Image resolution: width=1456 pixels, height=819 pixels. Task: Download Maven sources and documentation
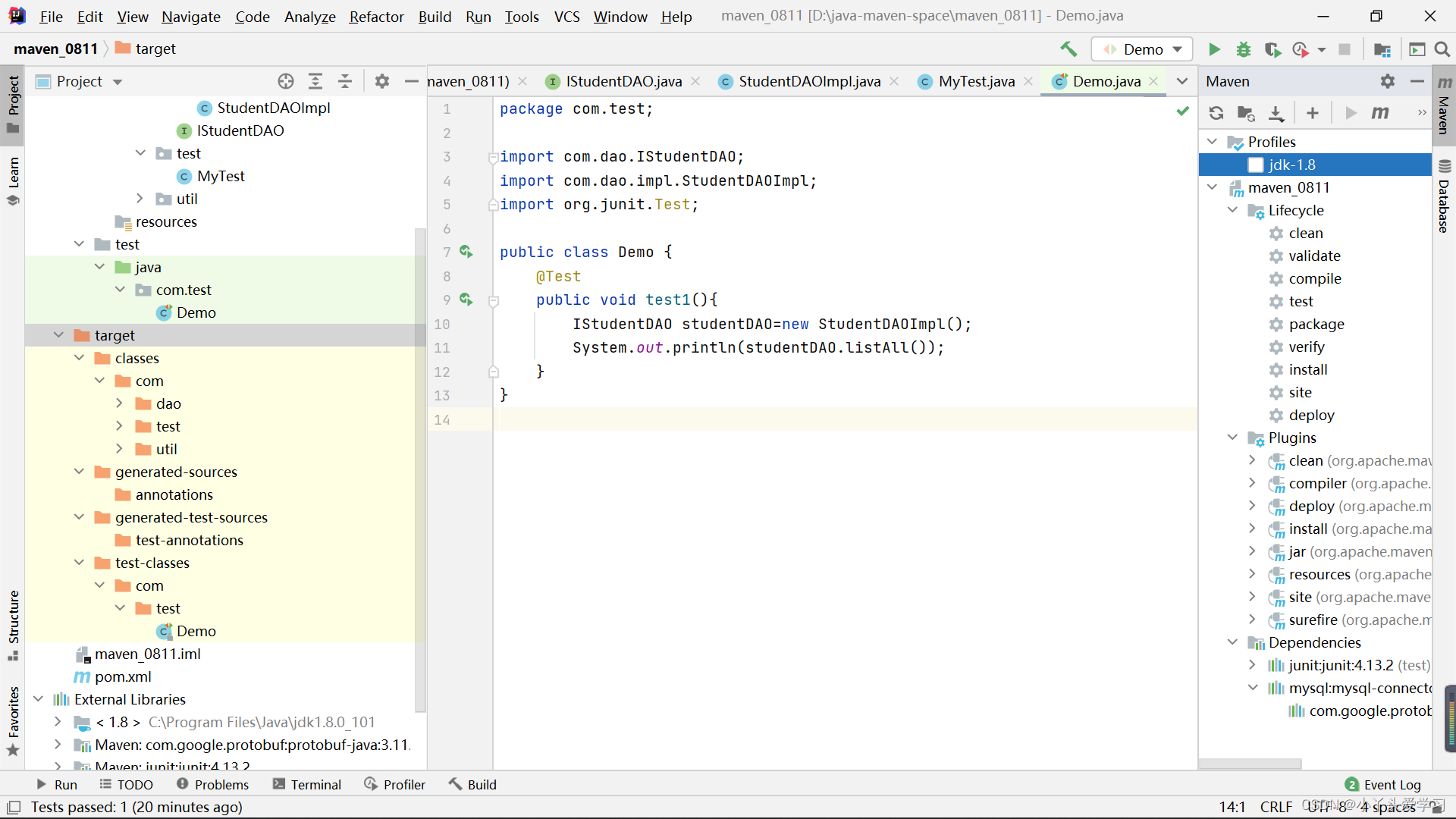click(x=1276, y=113)
